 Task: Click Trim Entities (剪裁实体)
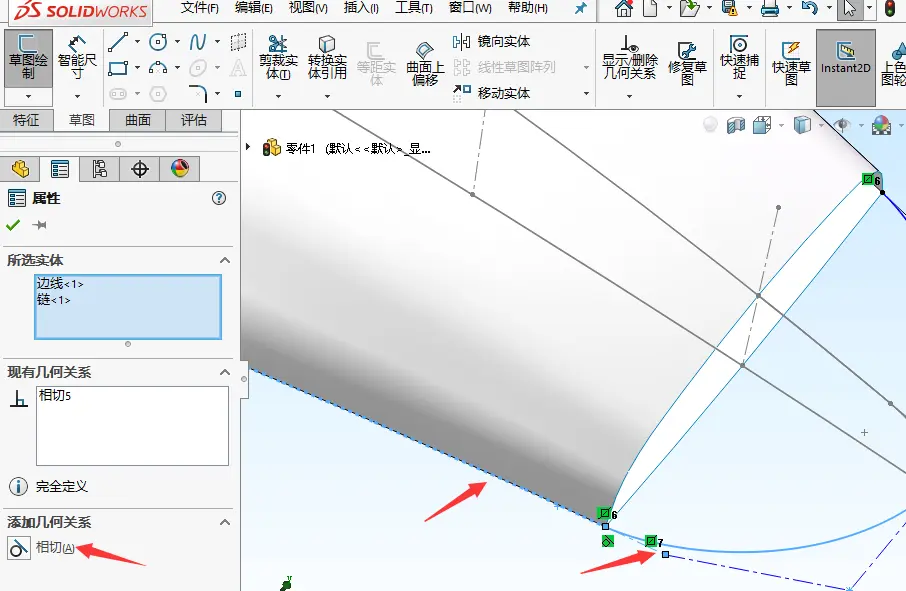(x=278, y=58)
